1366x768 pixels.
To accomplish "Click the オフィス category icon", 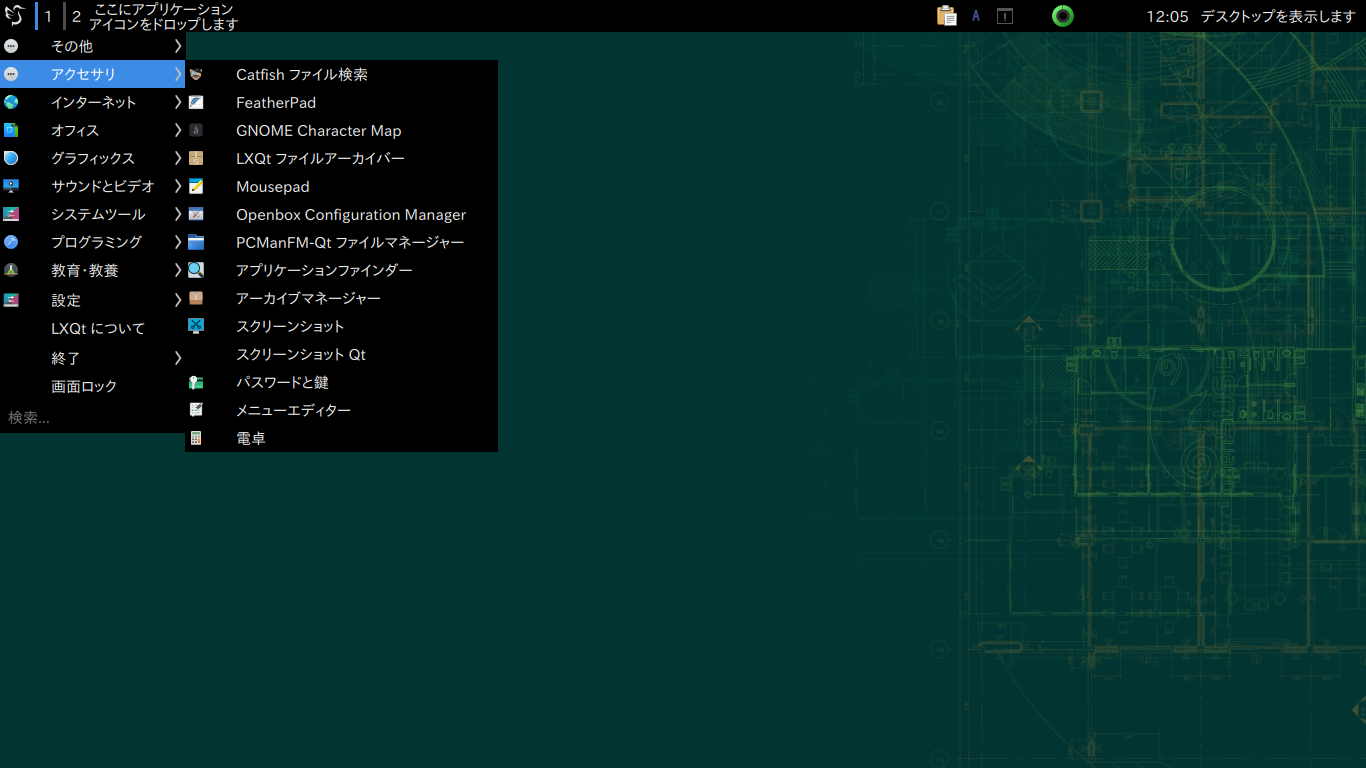I will [x=11, y=130].
